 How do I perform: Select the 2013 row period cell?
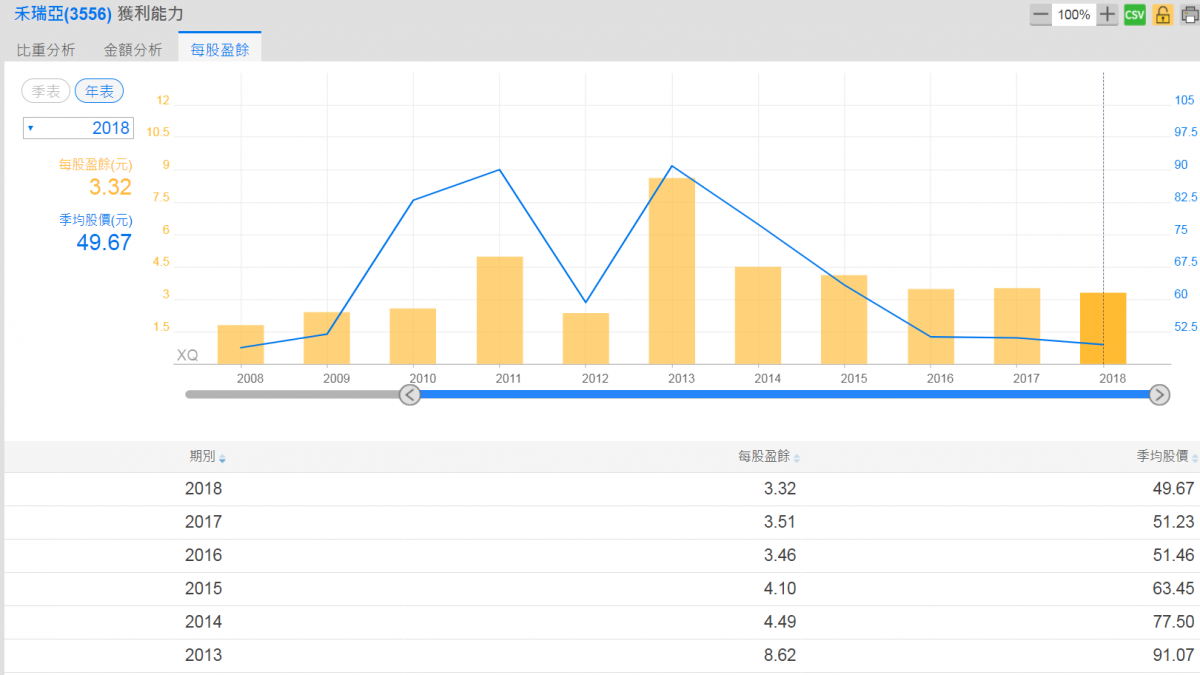pos(203,655)
